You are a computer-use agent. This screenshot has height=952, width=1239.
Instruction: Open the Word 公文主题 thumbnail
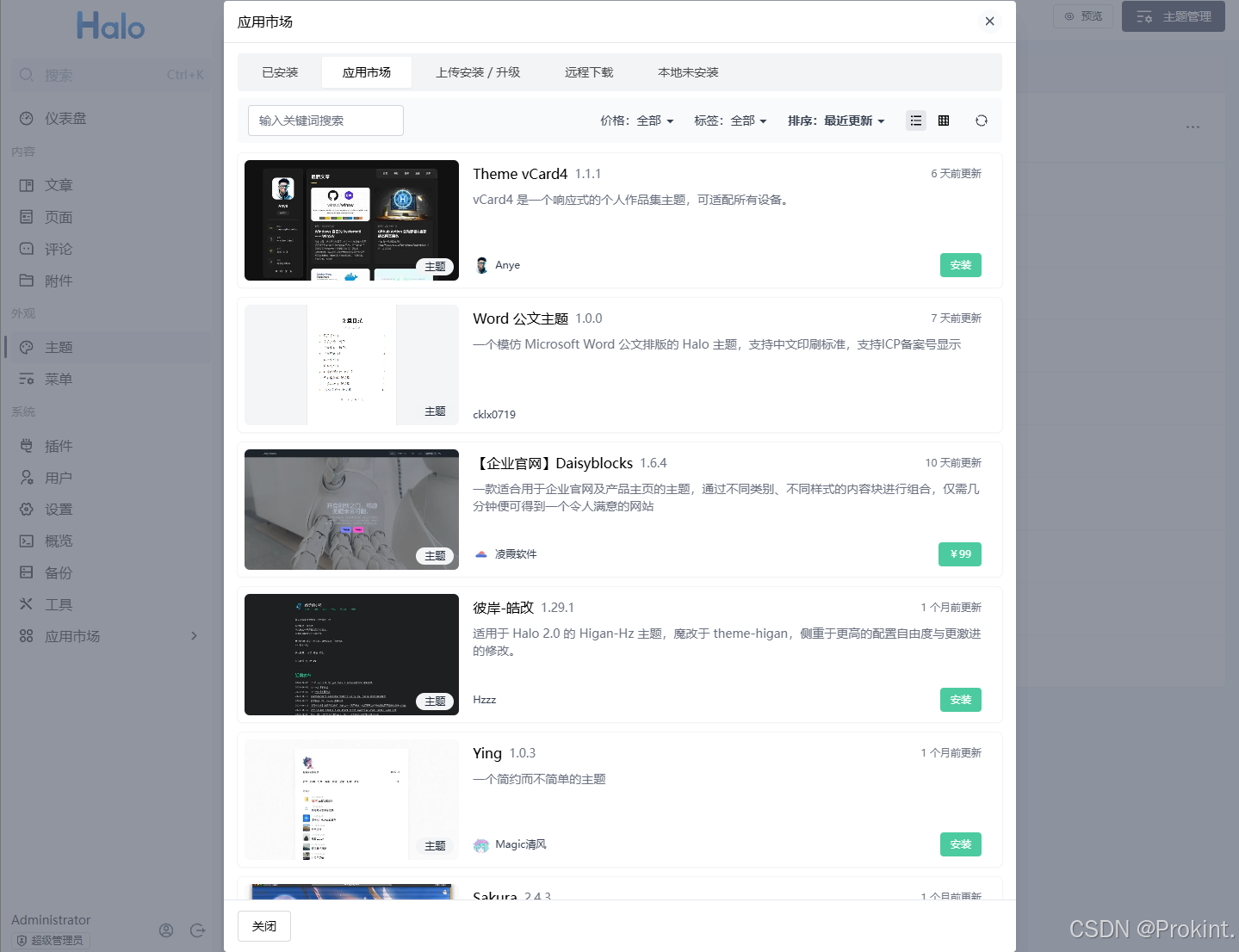point(351,365)
